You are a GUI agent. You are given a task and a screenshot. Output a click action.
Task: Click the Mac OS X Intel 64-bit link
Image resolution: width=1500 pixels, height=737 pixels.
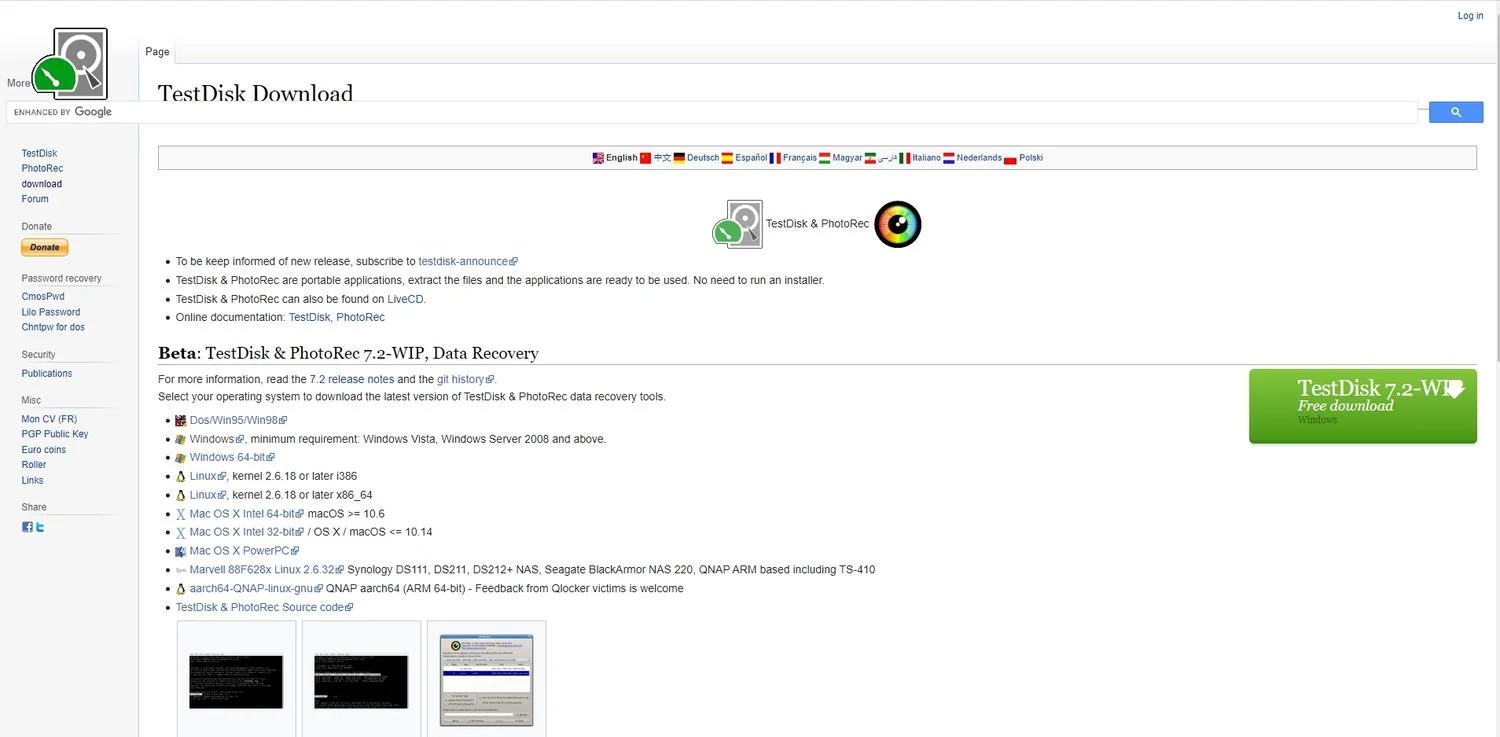pos(247,514)
